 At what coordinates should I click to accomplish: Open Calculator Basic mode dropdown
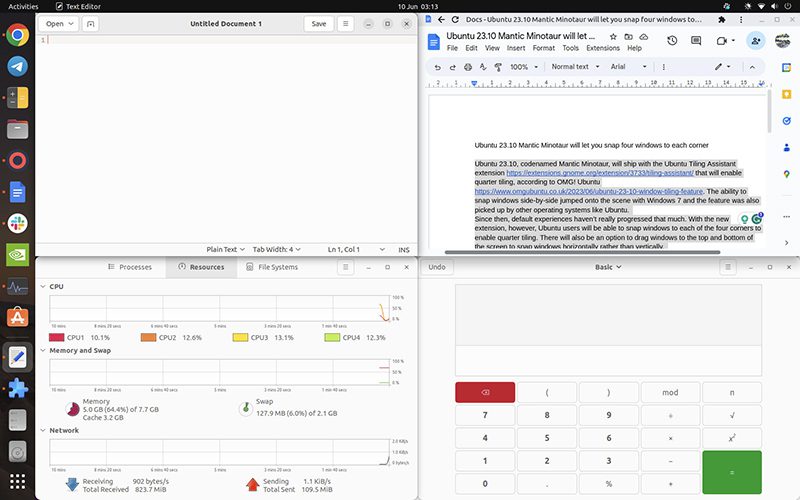(608, 267)
